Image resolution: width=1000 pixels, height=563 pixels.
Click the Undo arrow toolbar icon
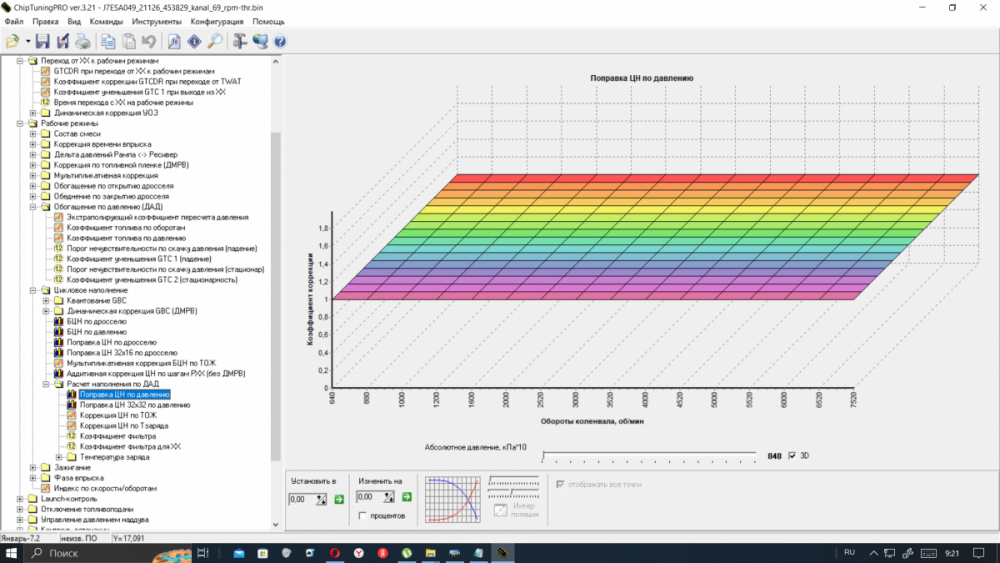click(149, 41)
